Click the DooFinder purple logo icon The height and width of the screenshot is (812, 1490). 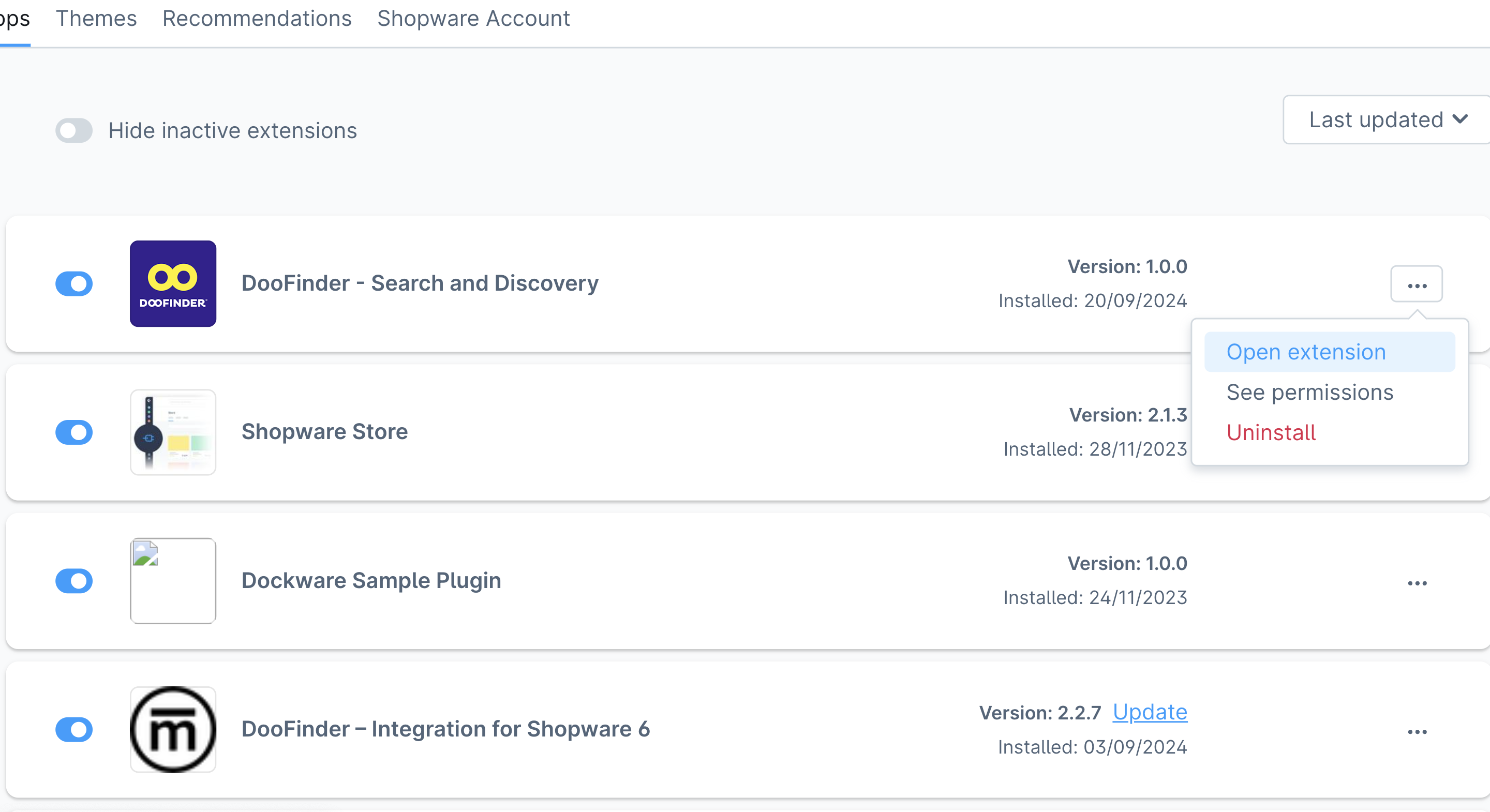point(173,283)
